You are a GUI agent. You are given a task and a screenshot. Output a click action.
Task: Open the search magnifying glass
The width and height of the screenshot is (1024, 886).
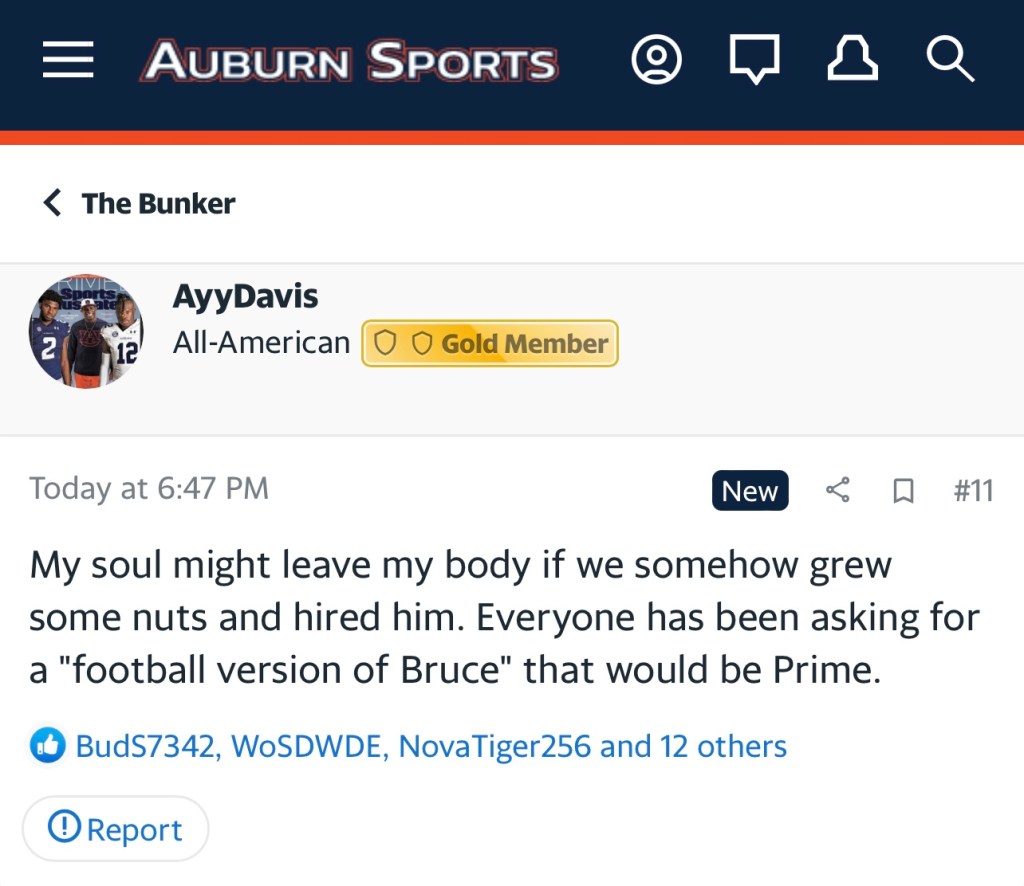[x=949, y=61]
